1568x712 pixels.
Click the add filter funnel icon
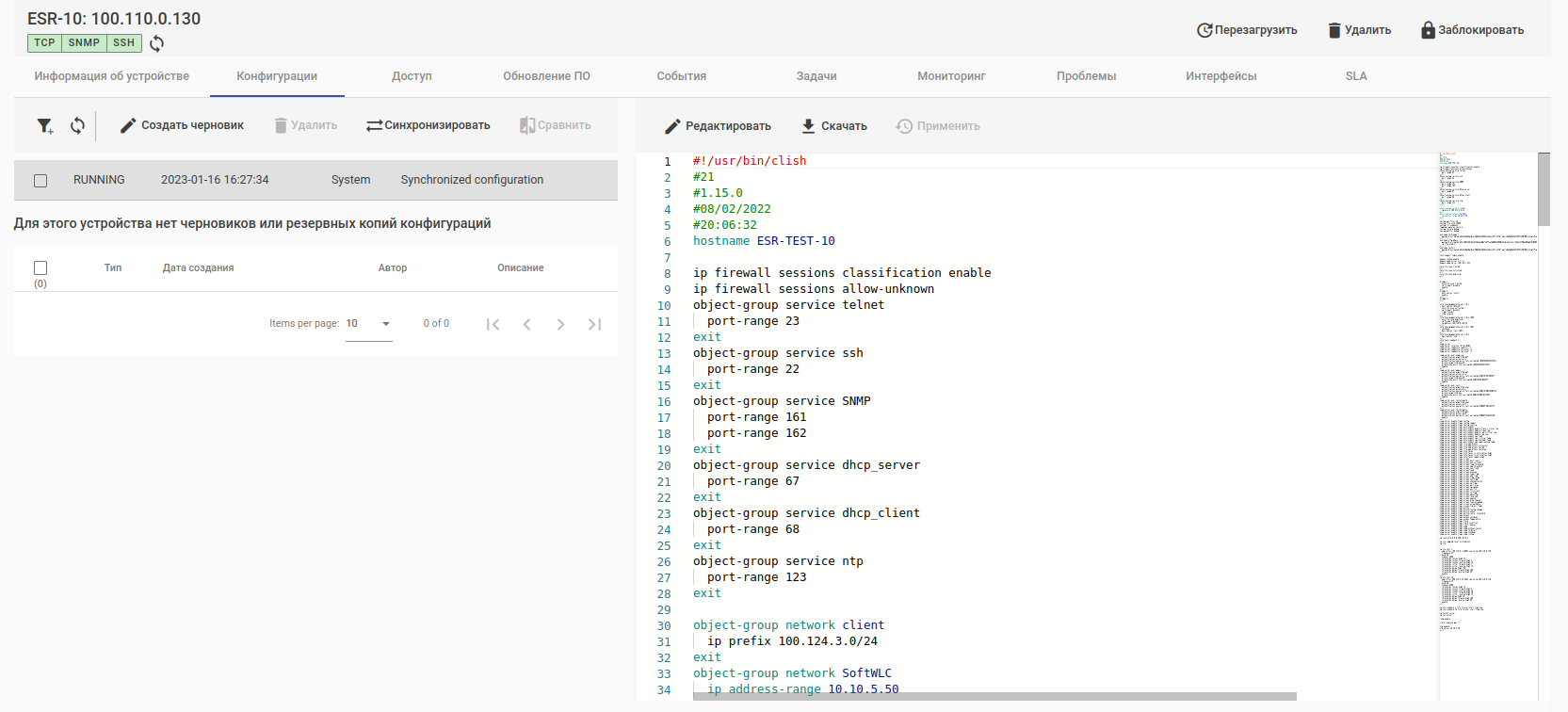coord(44,125)
